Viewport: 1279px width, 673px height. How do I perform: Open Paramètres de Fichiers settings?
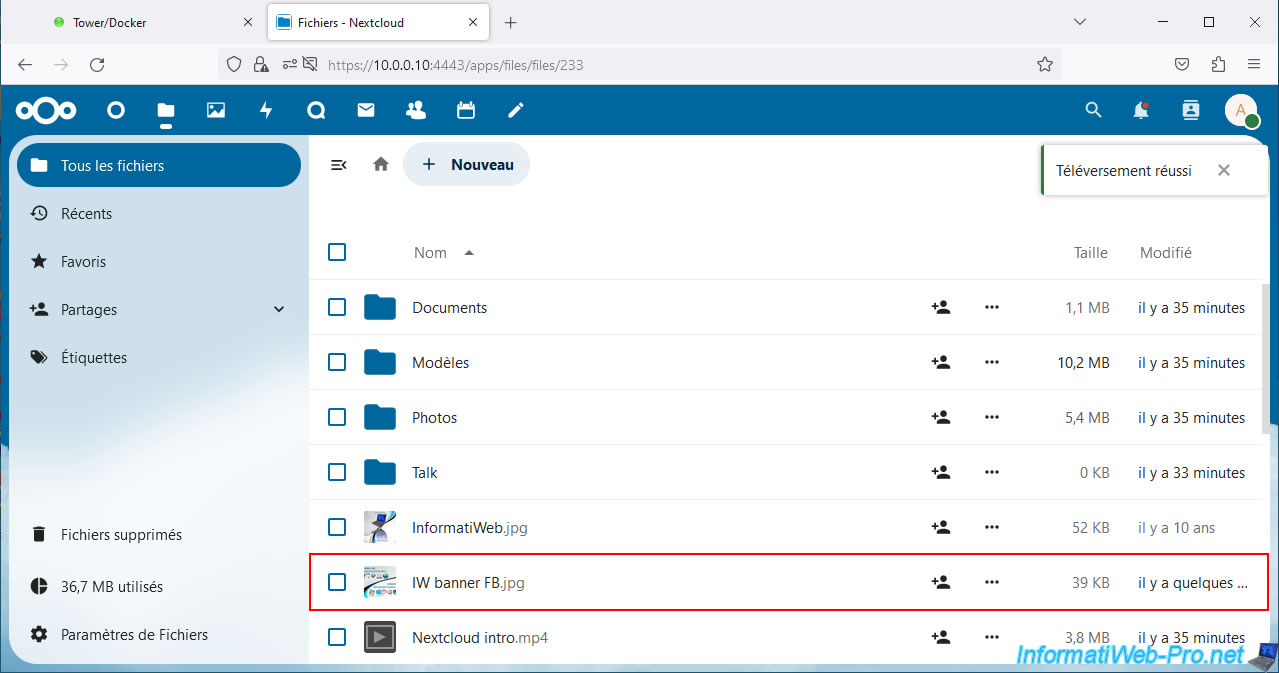(134, 635)
